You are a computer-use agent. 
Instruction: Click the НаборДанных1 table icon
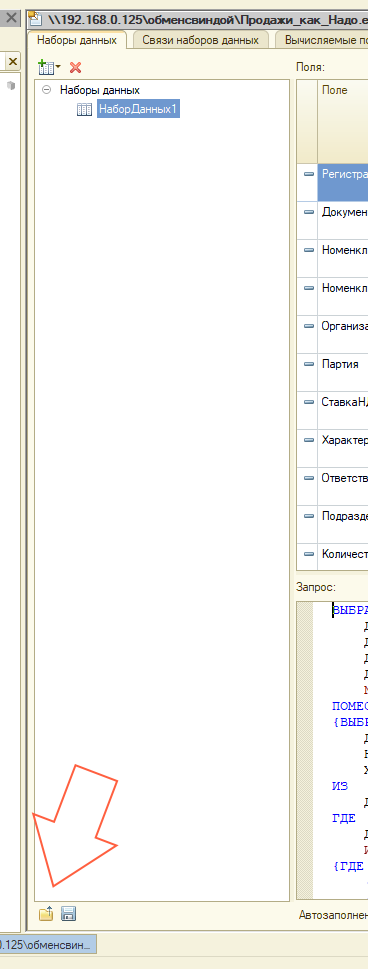click(x=84, y=109)
